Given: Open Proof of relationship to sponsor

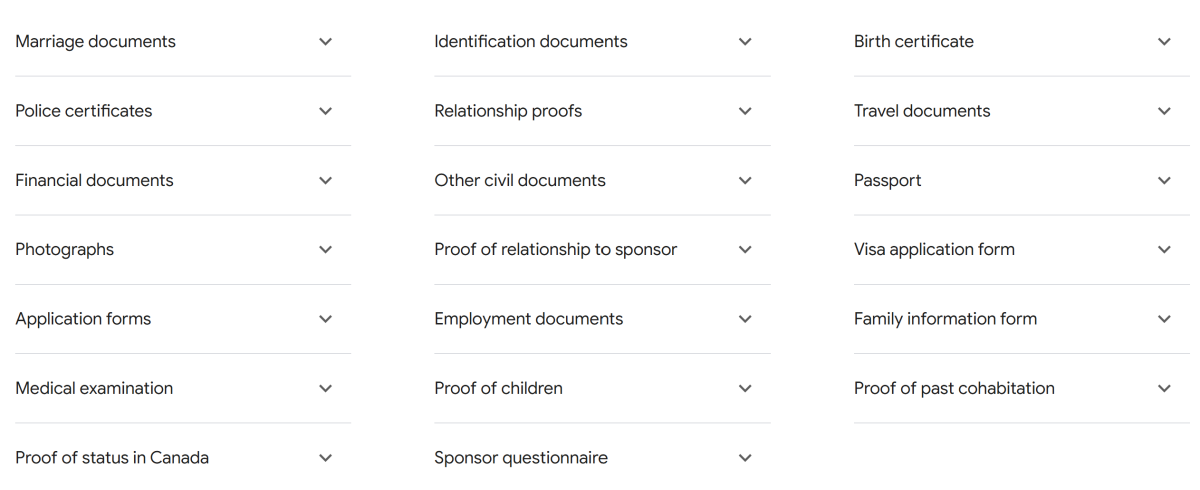Looking at the screenshot, I should [602, 250].
